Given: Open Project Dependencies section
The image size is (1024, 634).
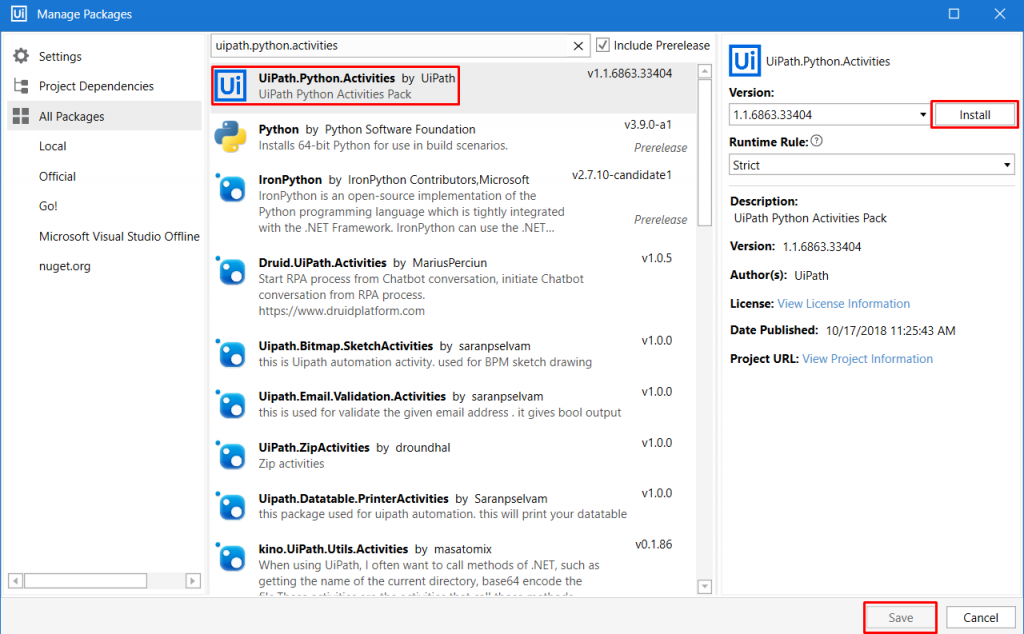Looking at the screenshot, I should (96, 86).
